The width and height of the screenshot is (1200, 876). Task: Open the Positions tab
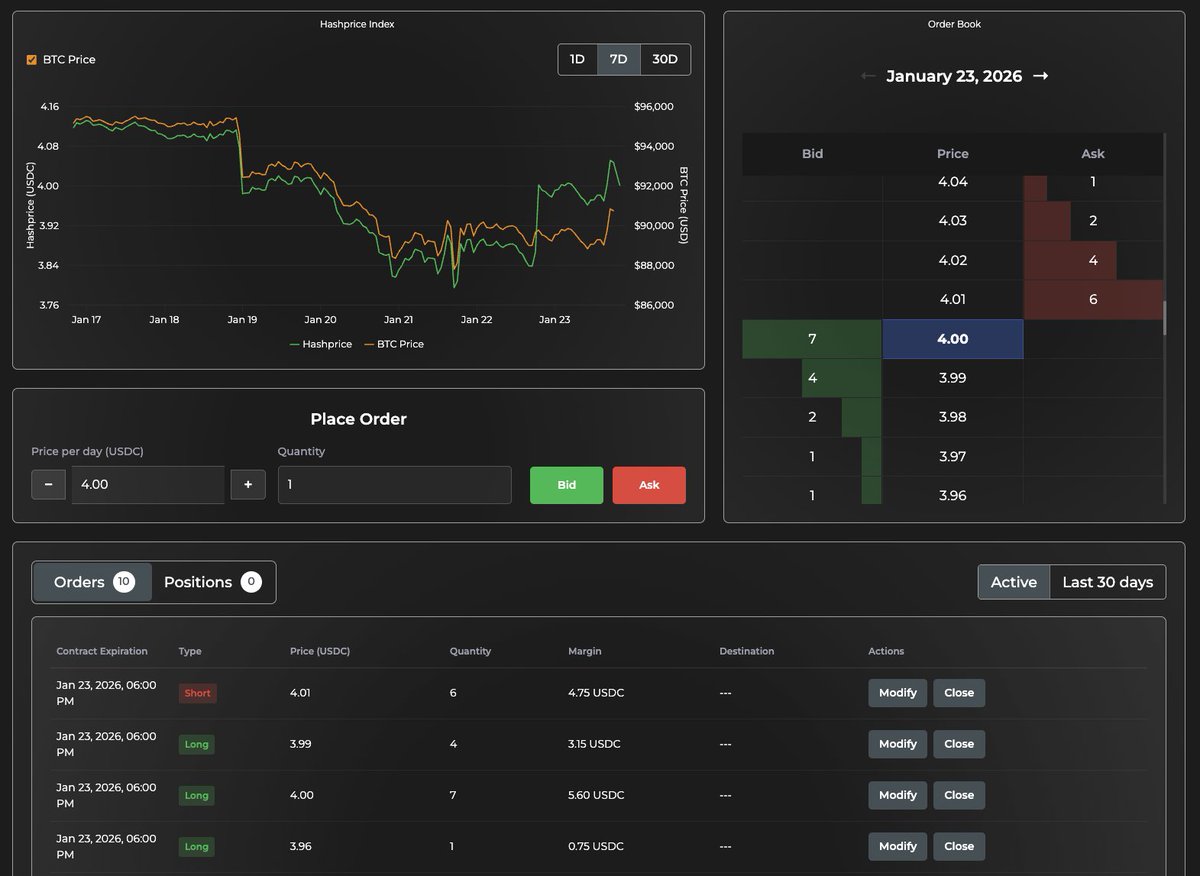(213, 582)
